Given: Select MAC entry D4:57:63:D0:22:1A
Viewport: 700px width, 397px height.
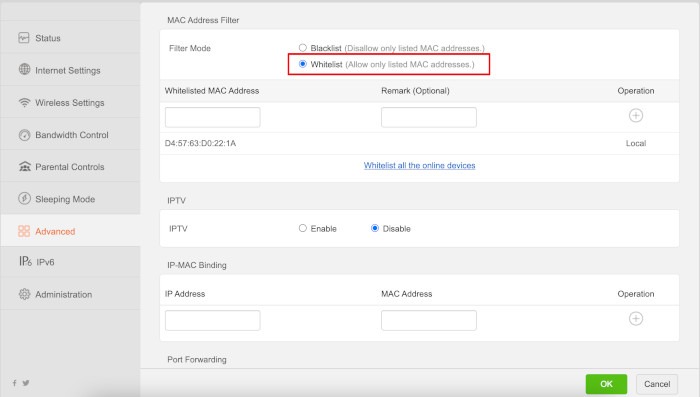Looking at the screenshot, I should (200, 143).
